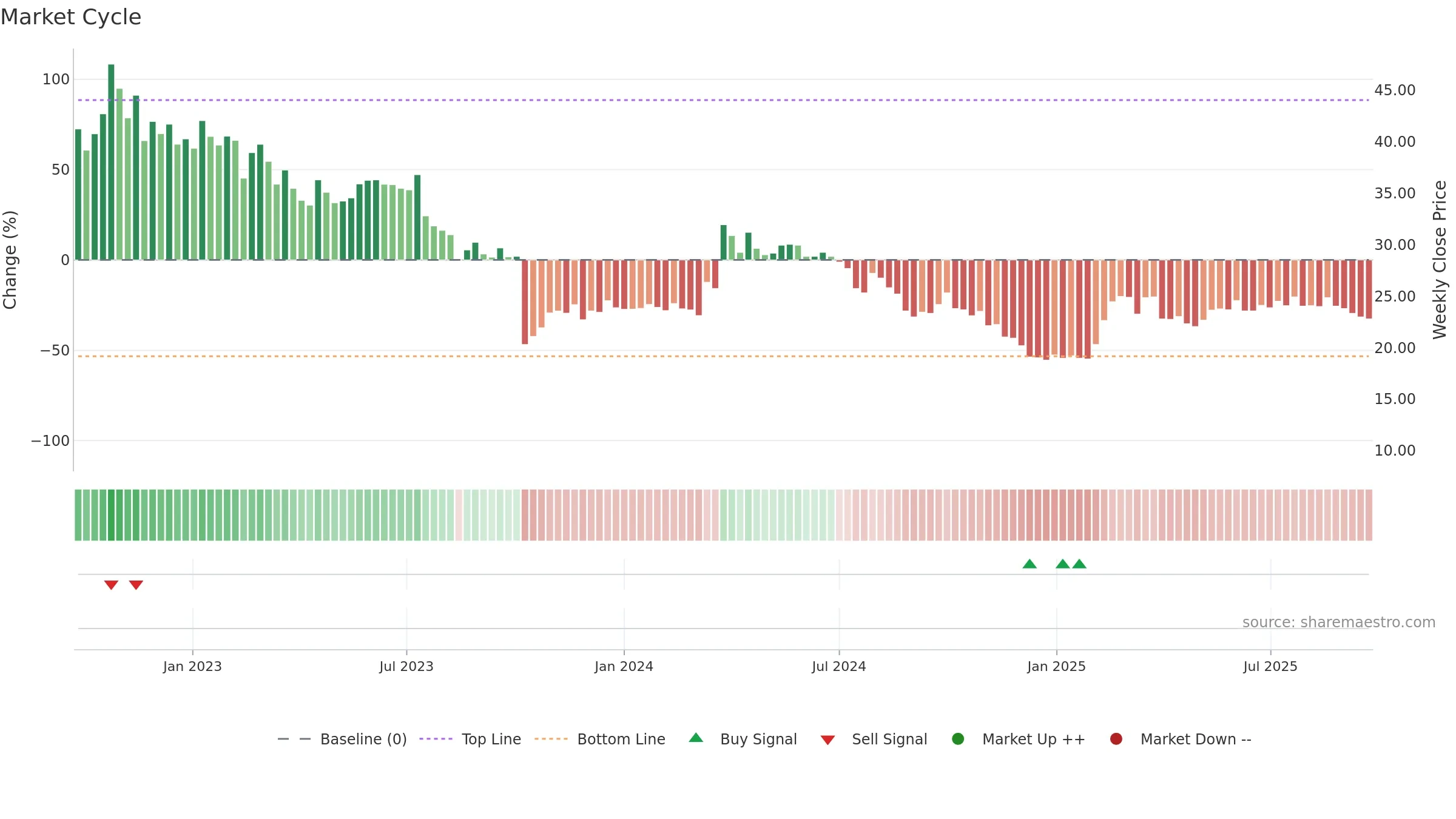Viewport: 1456px width, 819px height.
Task: Select the first buy signal marker before Jan 2025
Action: [x=1030, y=564]
